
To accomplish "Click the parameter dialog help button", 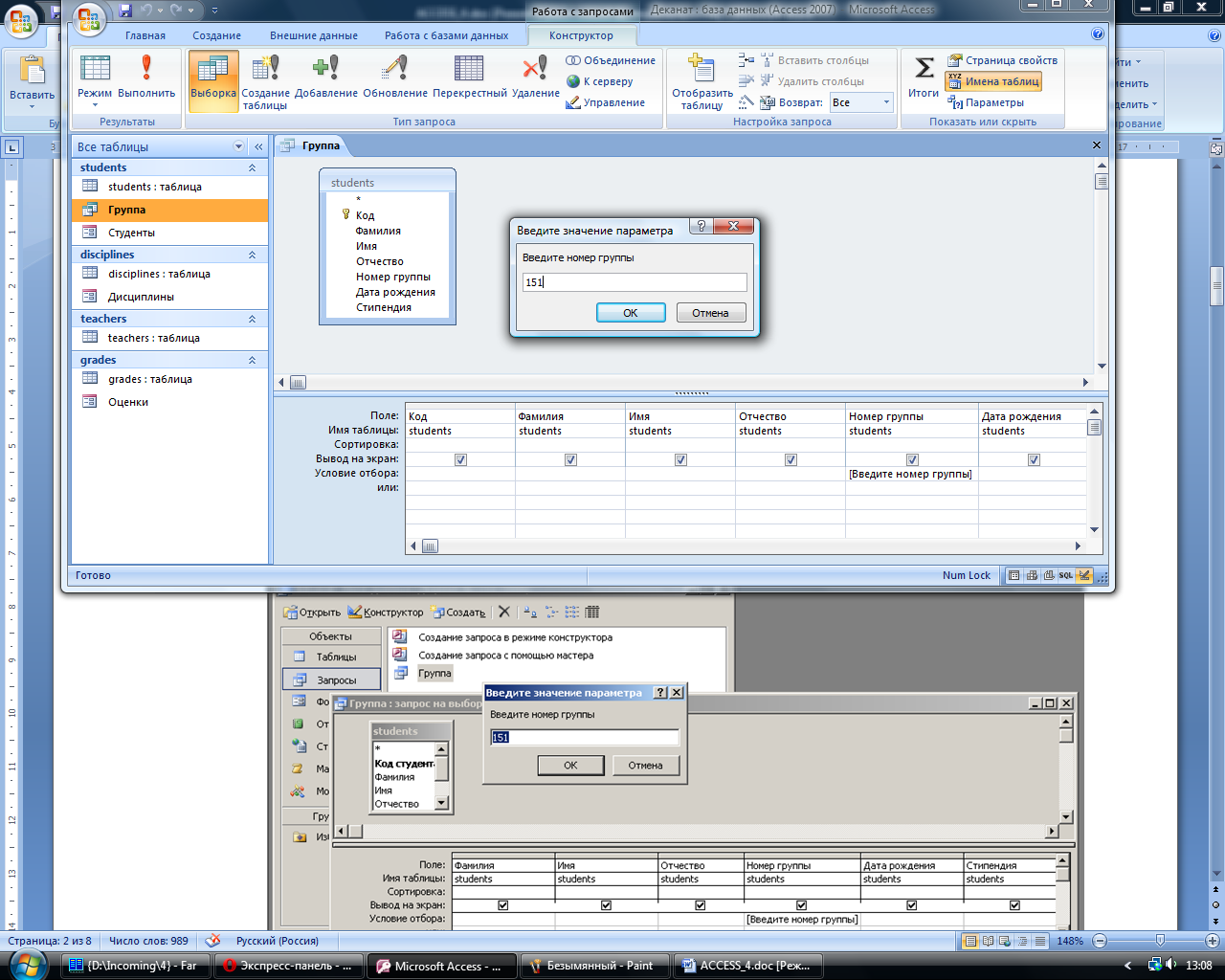I will 701,226.
